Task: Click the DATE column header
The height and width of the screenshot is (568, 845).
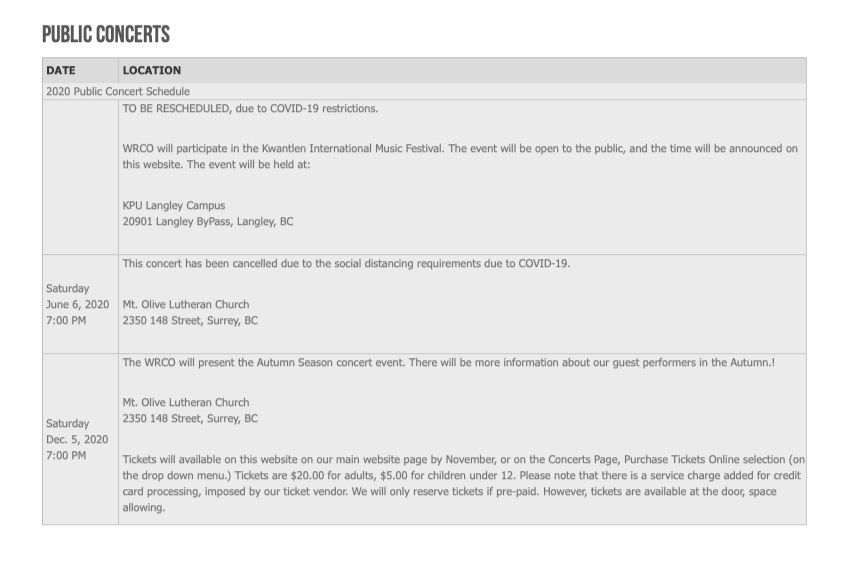Action: [60, 70]
